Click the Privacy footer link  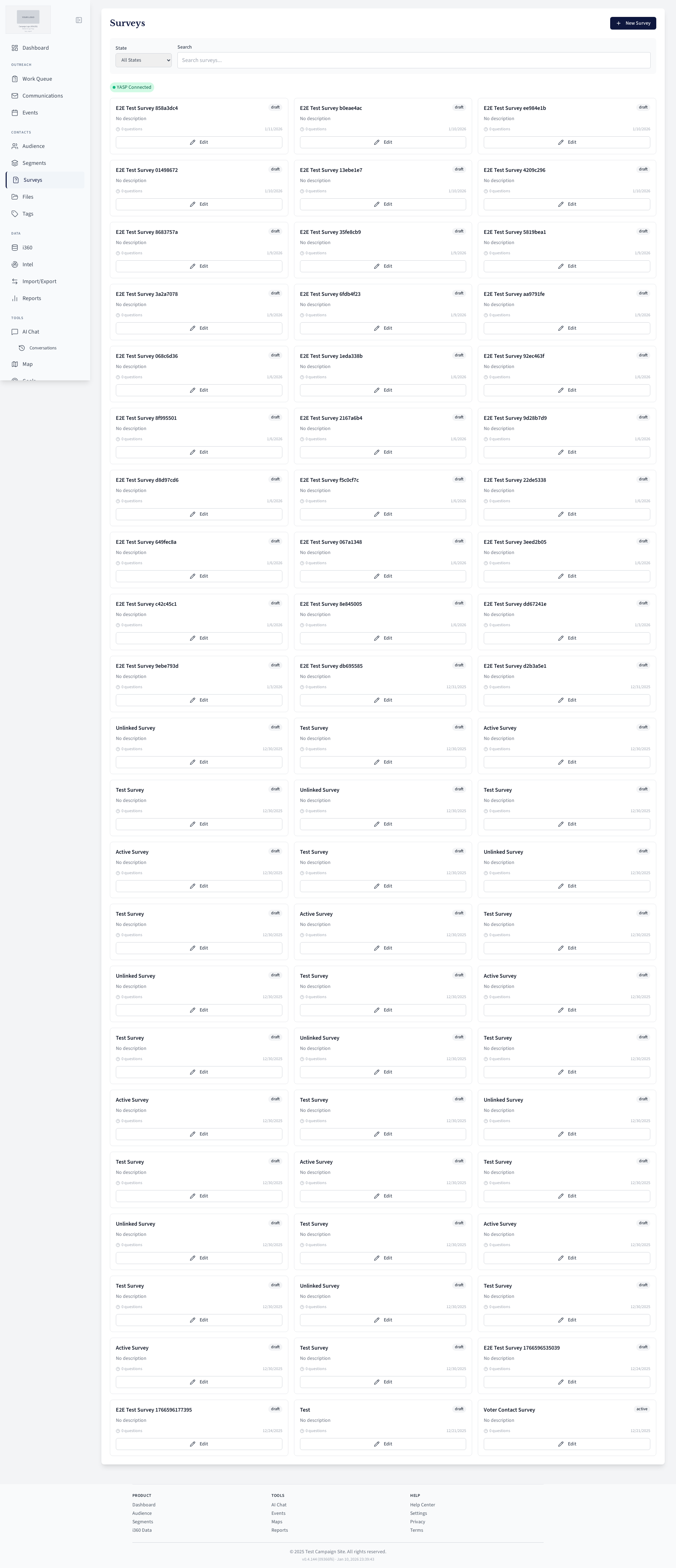[418, 1522]
